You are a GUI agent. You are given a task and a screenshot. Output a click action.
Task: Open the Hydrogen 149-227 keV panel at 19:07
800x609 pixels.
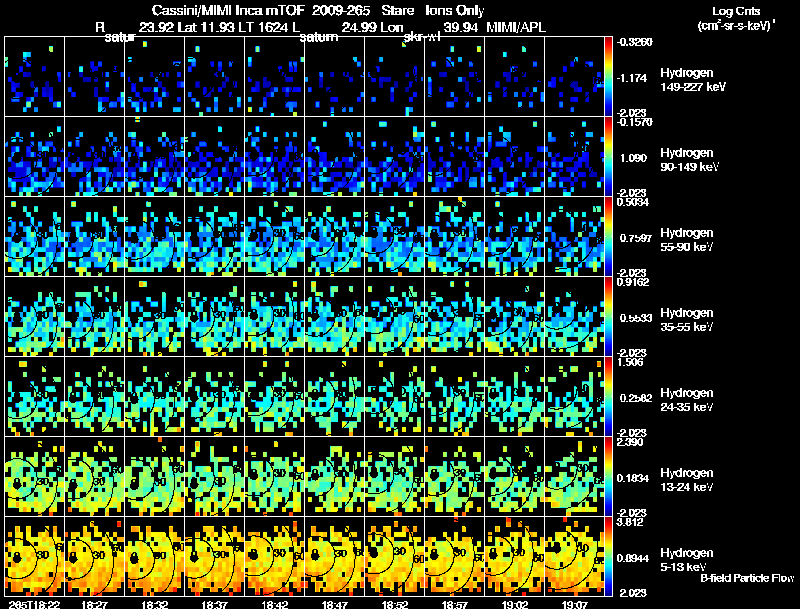coord(574,77)
